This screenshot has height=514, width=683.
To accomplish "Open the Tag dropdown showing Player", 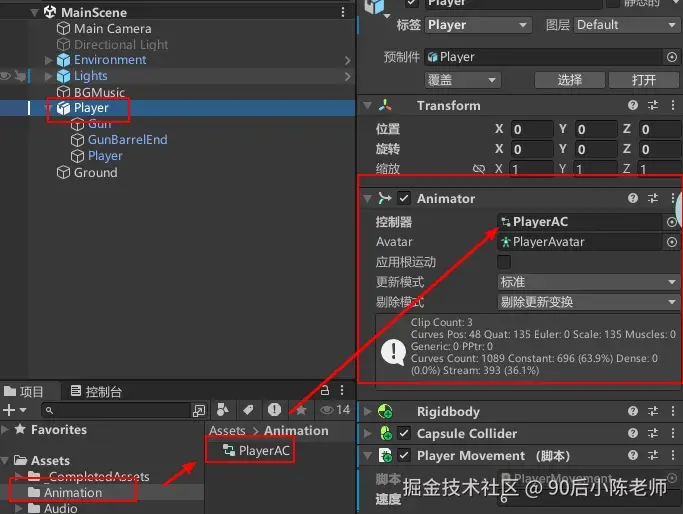I will 478,25.
